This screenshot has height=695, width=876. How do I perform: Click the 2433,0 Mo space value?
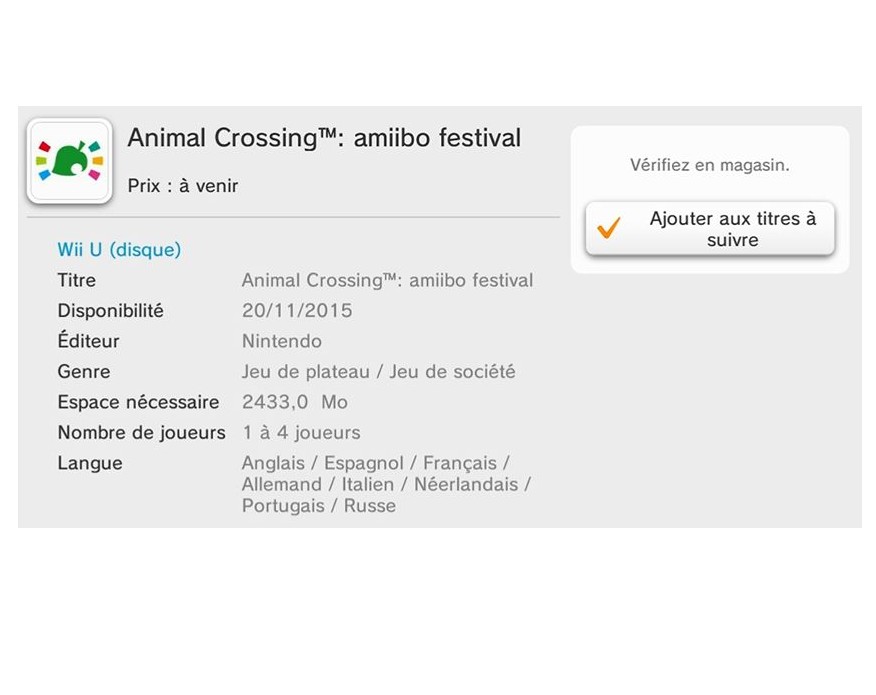[294, 402]
